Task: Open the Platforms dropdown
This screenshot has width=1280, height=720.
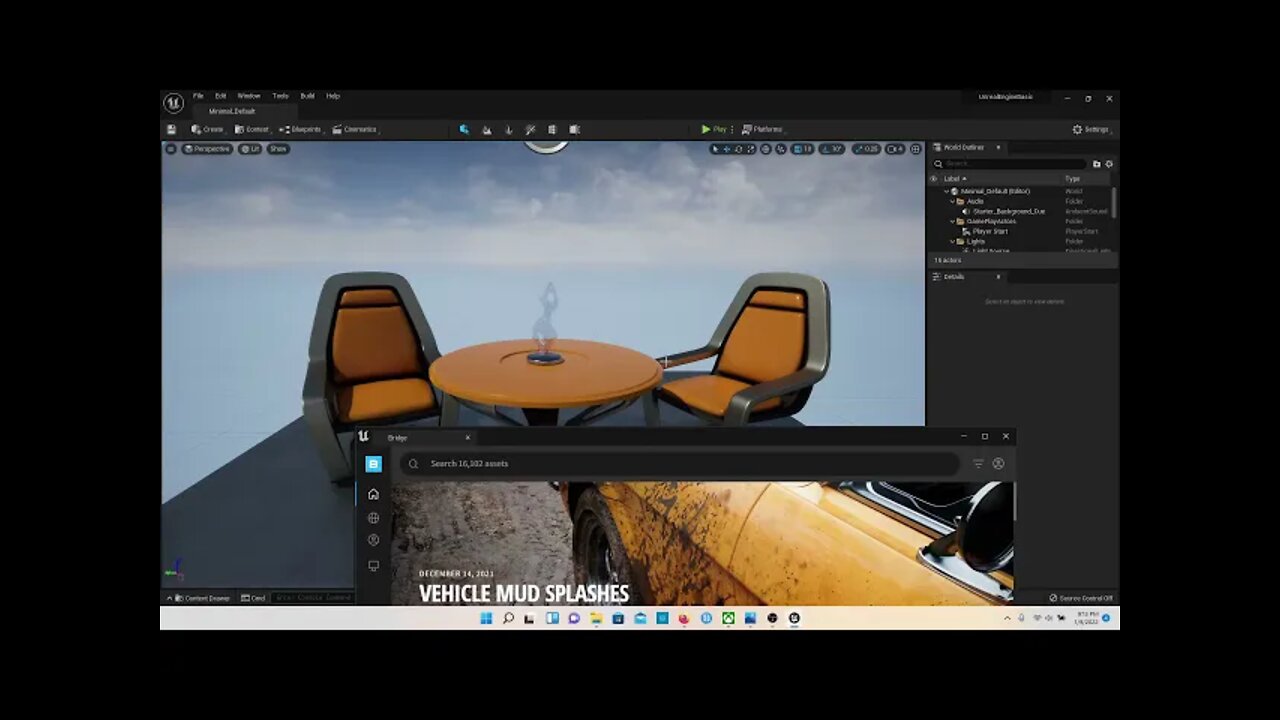Action: (x=762, y=129)
